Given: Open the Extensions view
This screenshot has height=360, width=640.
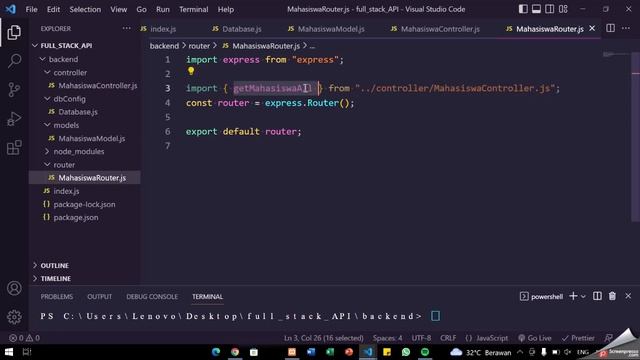Looking at the screenshot, I should tap(14, 147).
